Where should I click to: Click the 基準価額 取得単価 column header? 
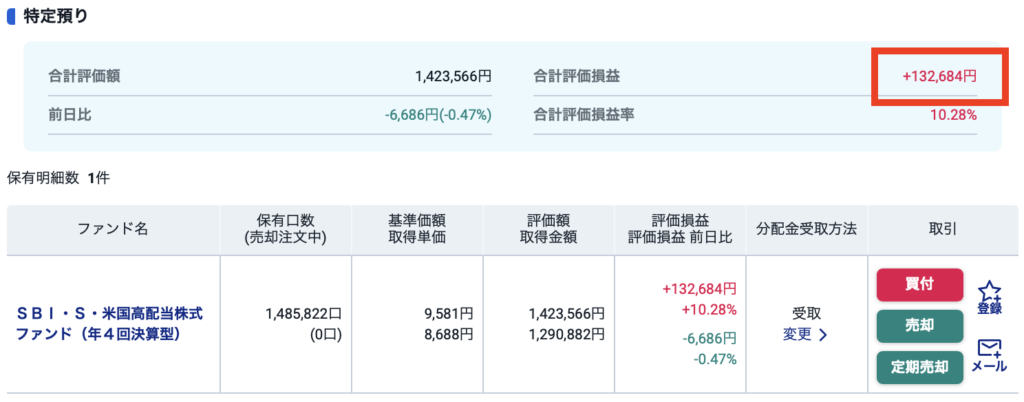[x=416, y=229]
